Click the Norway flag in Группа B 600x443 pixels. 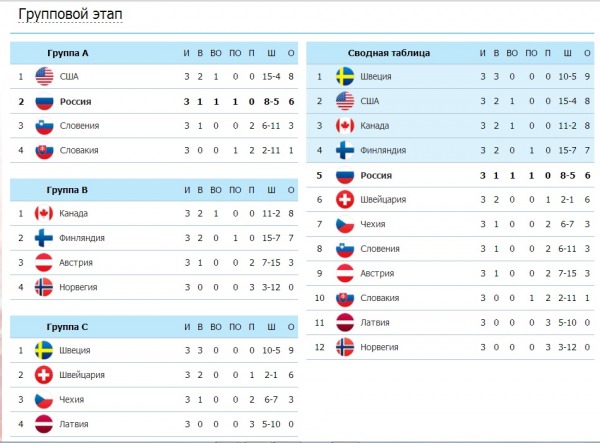pos(44,287)
